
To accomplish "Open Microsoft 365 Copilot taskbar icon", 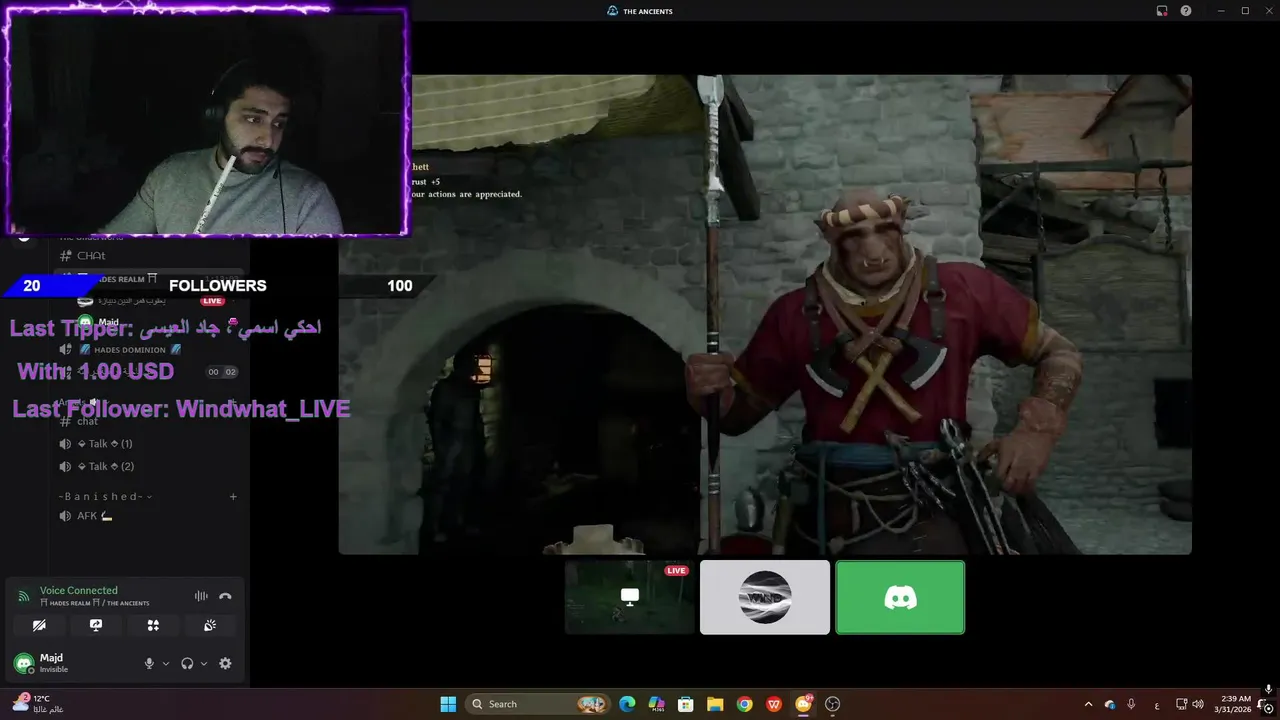I will (656, 704).
